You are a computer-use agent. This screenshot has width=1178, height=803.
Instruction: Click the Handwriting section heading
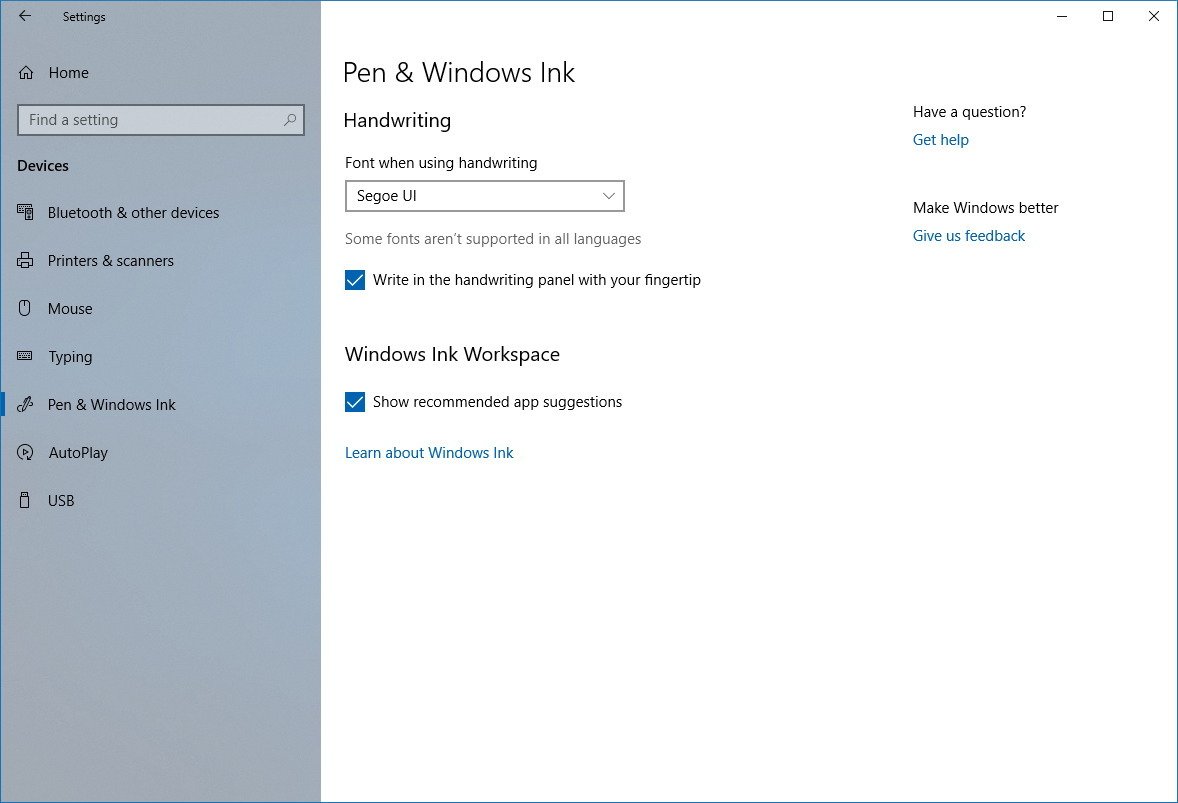tap(397, 121)
